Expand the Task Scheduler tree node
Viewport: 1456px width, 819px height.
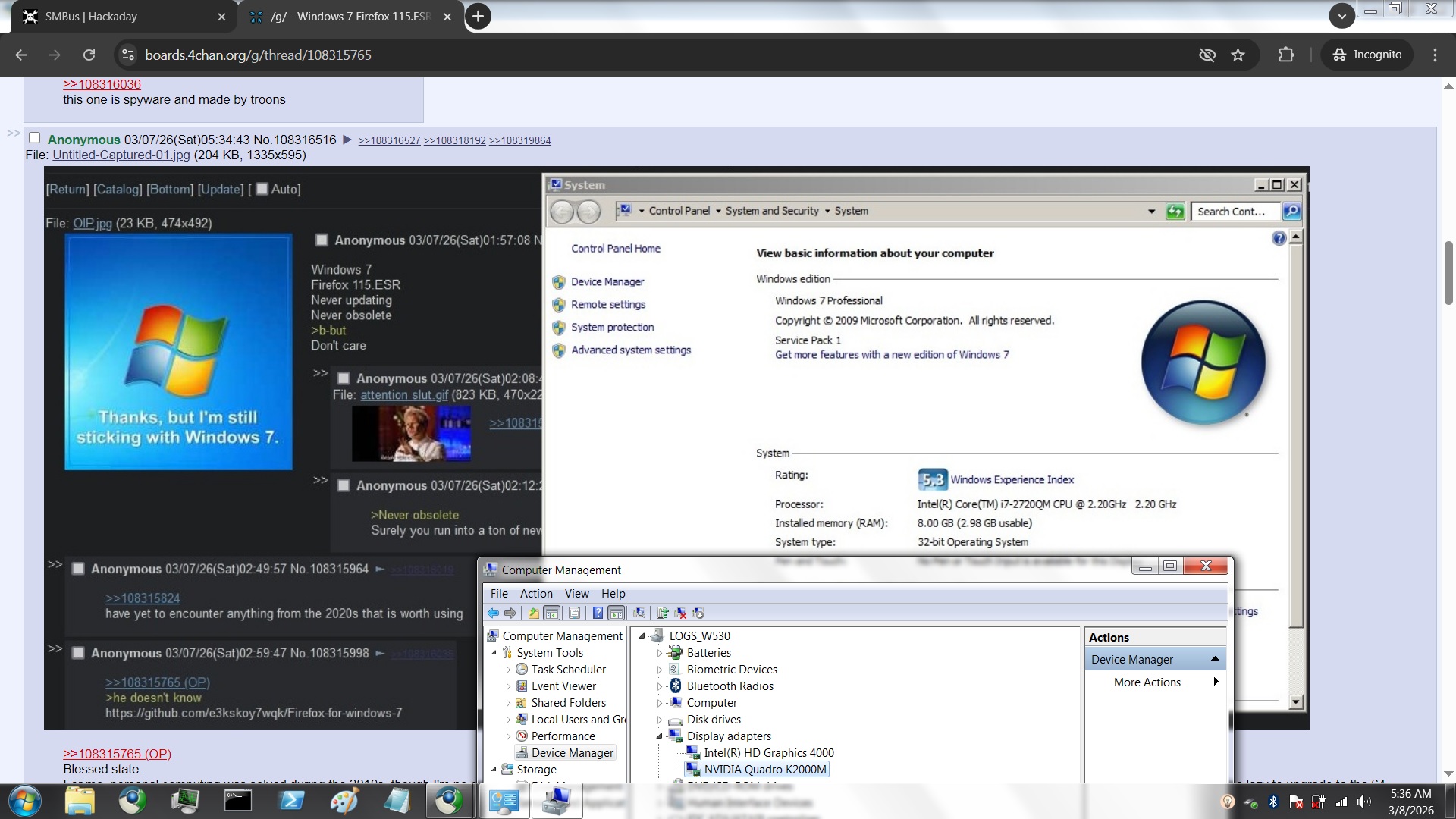508,670
